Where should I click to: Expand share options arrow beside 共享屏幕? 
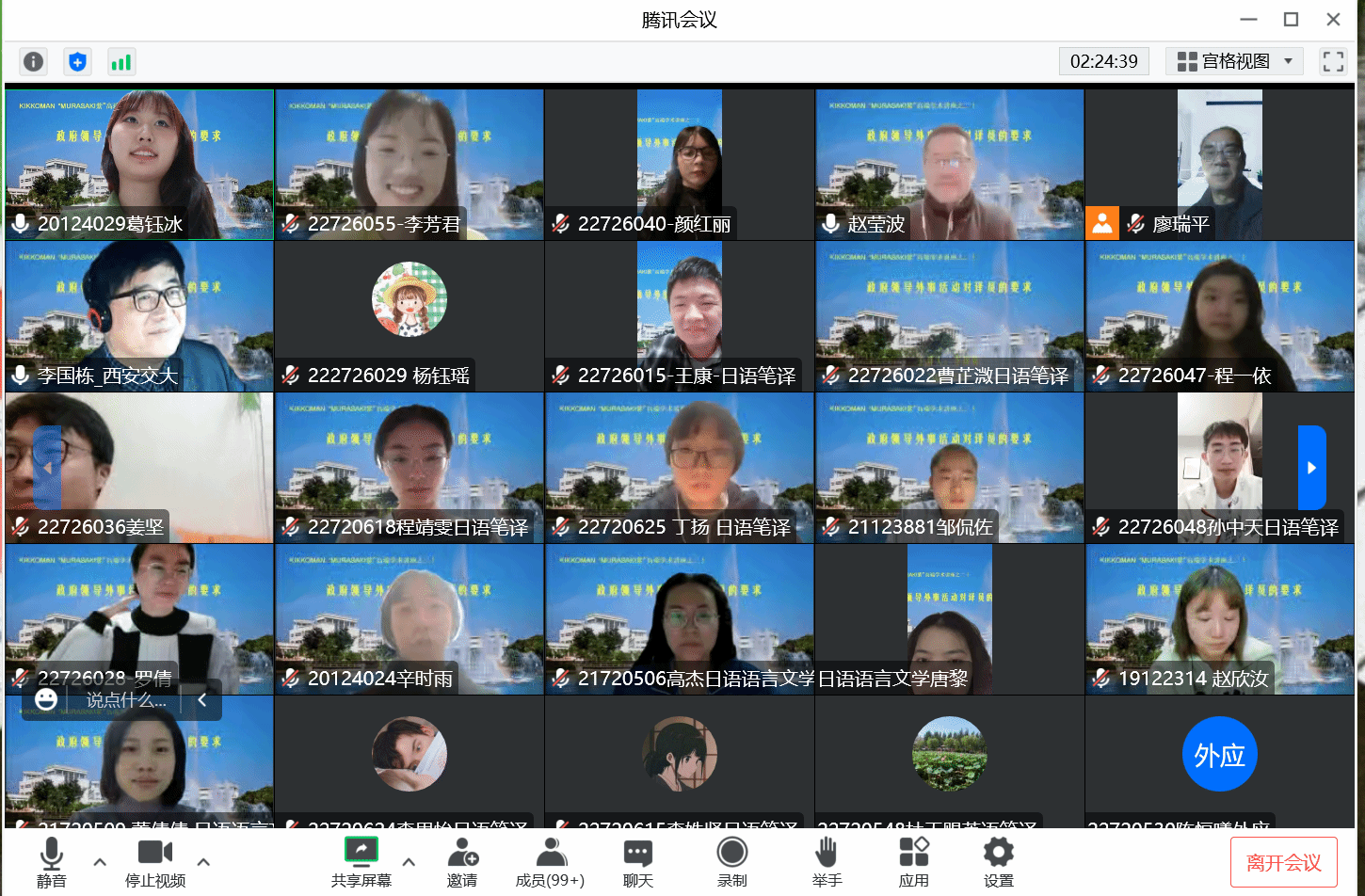(409, 861)
